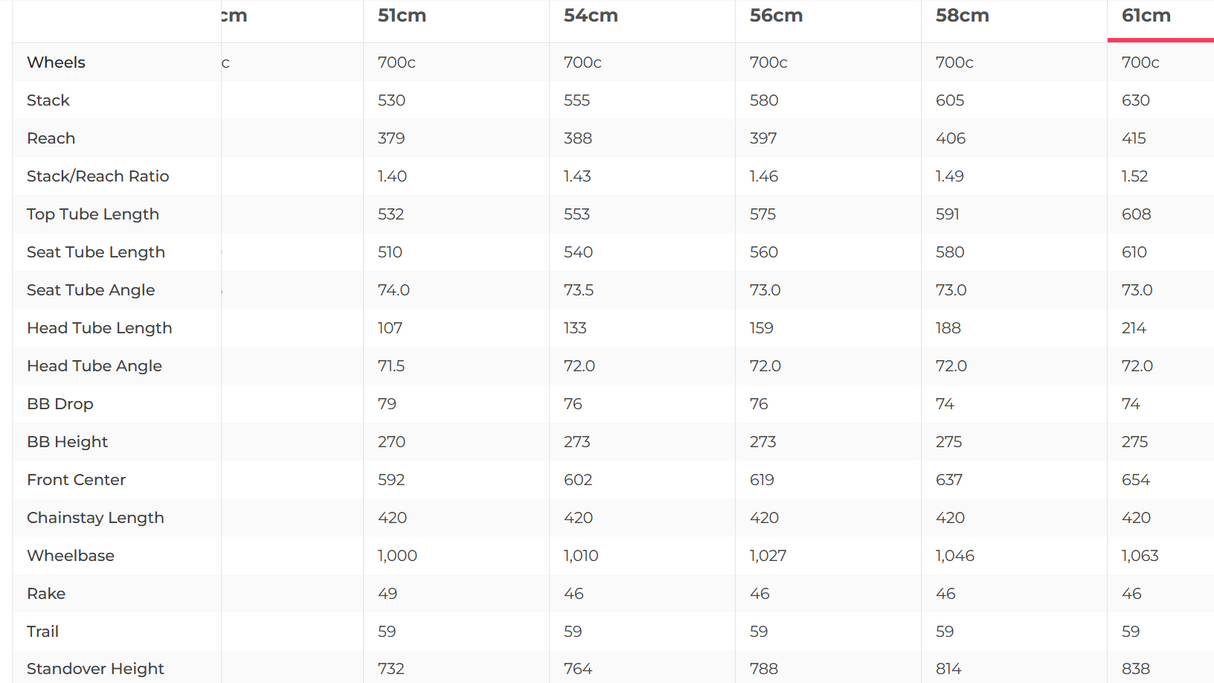
Task: Click the 56cm size column header
Action: 776,16
